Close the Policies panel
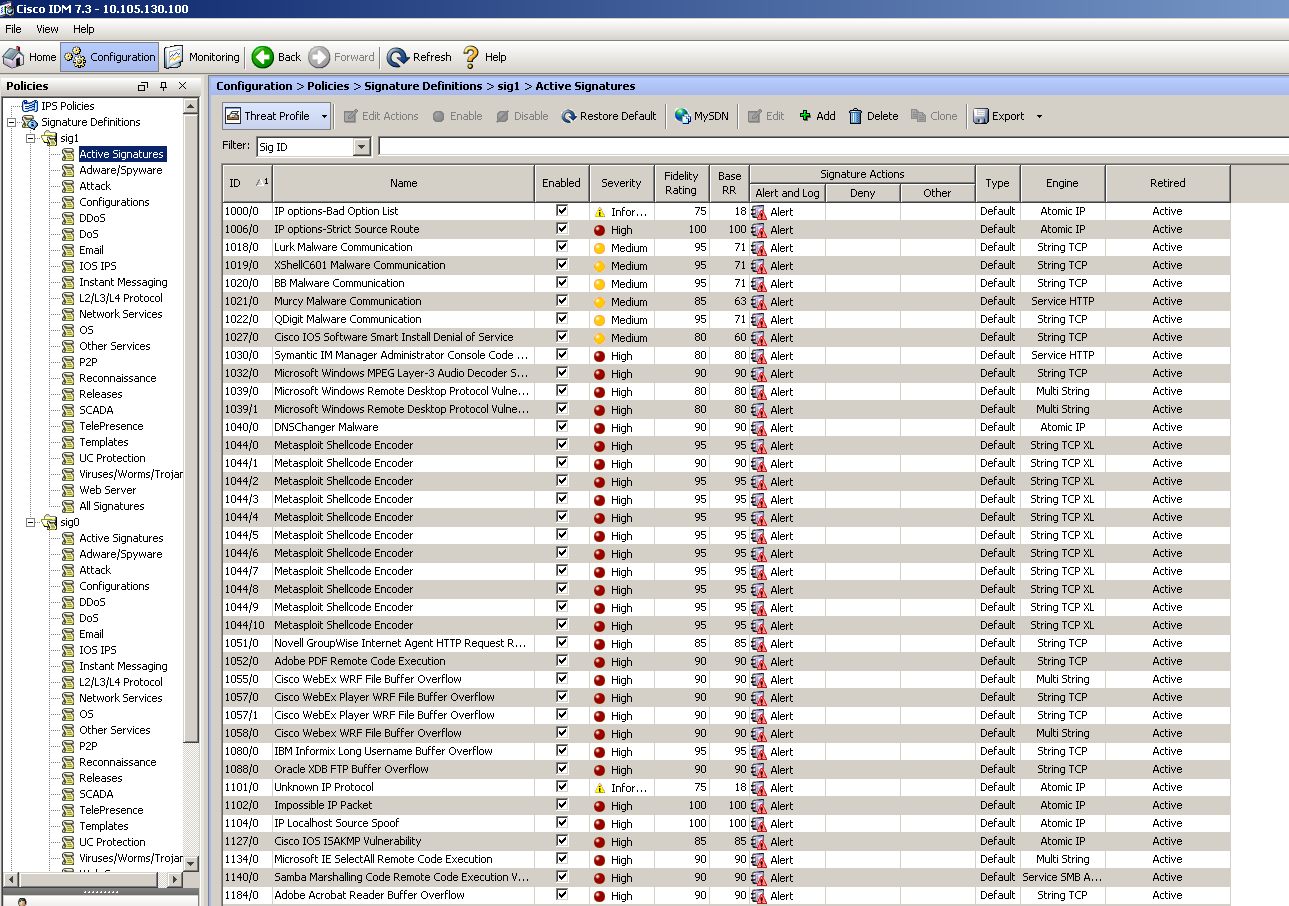Viewport: 1289px width, 906px height. (183, 86)
